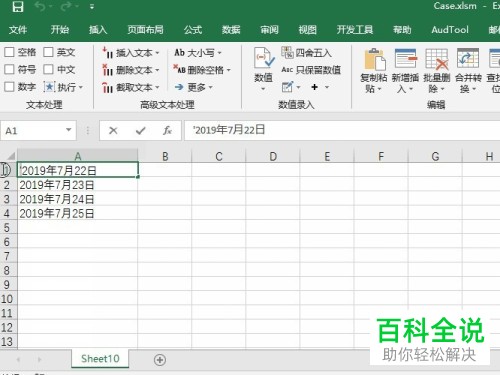Select column B header
500x375 pixels.
tap(165, 156)
